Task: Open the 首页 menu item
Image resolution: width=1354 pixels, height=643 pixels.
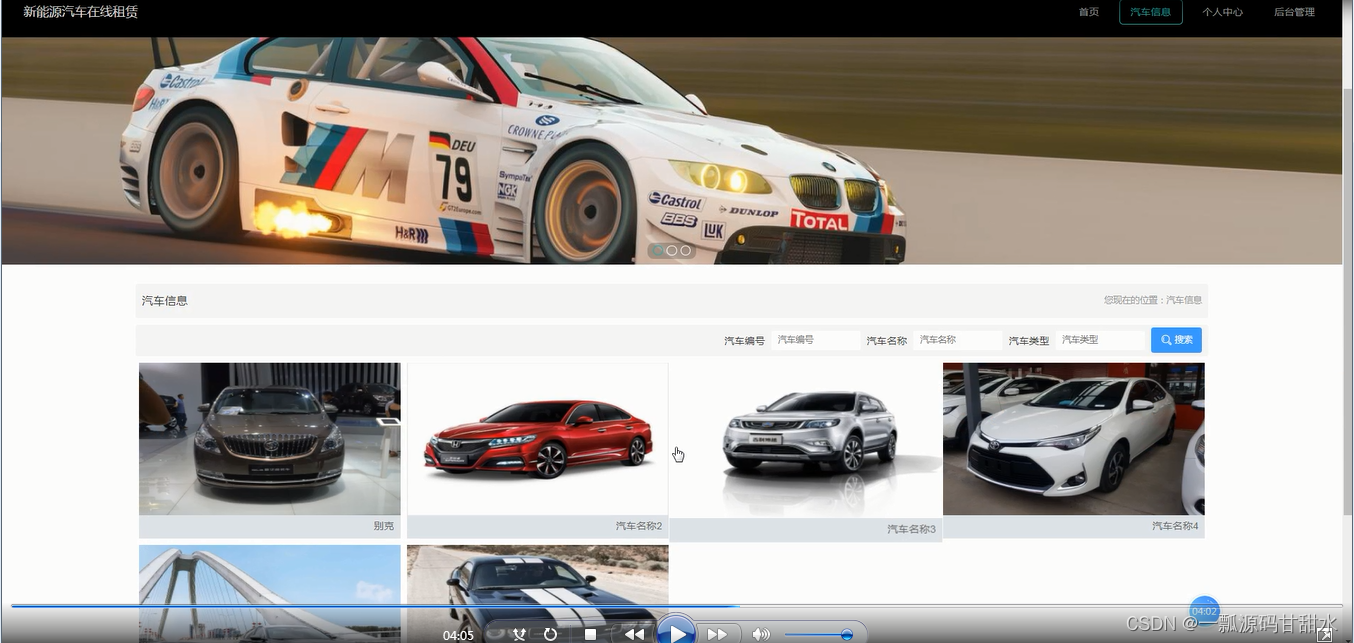Action: pyautogui.click(x=1089, y=12)
